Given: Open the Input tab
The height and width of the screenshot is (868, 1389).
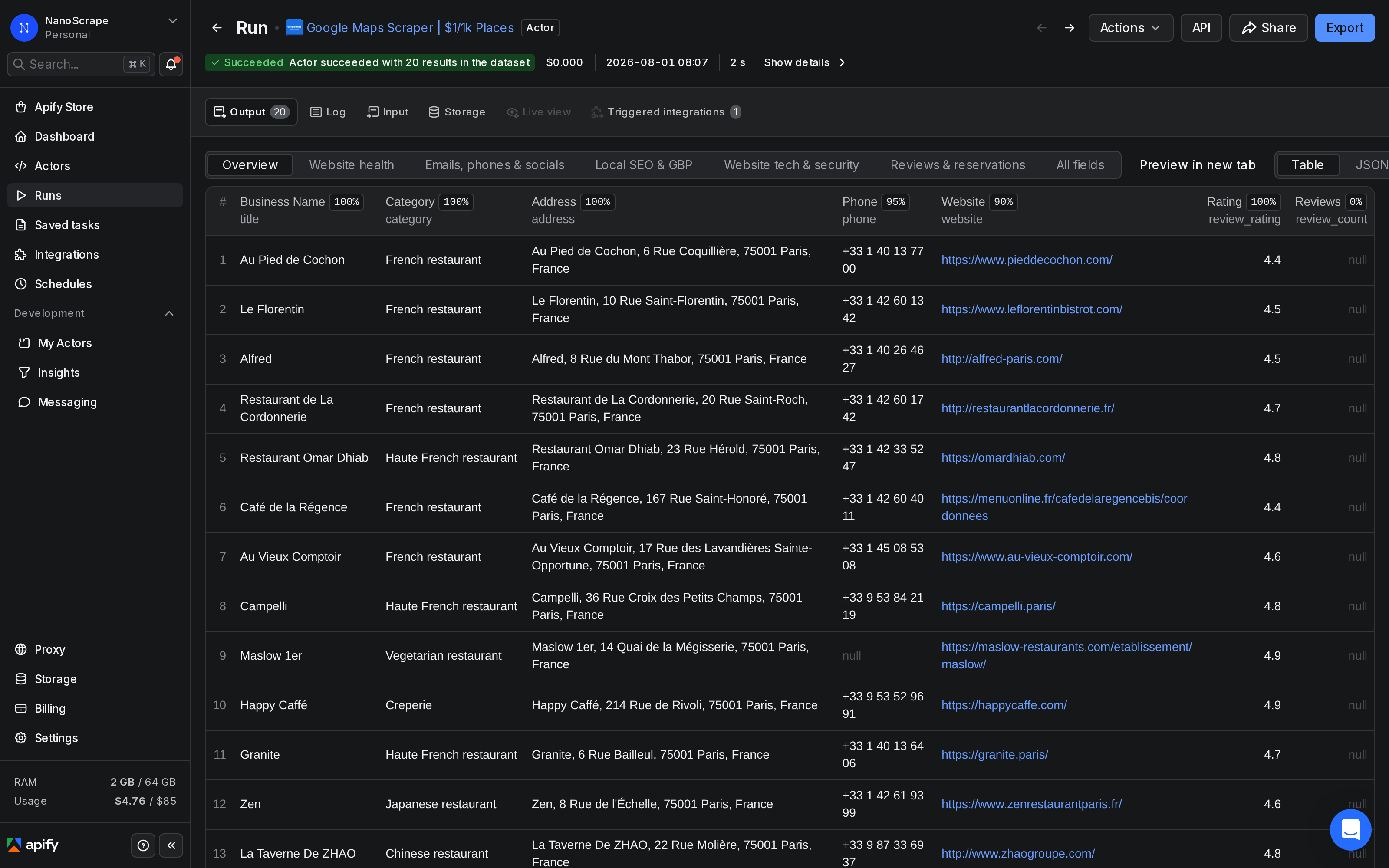Looking at the screenshot, I should [x=388, y=112].
